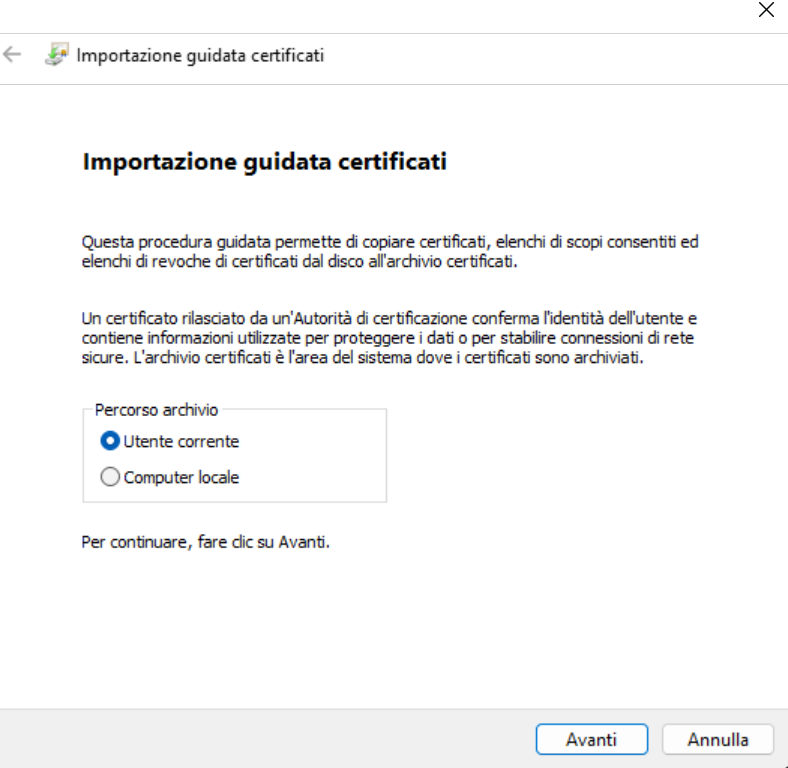Select the Computer locale radio button
This screenshot has height=768, width=788.
pyautogui.click(x=110, y=476)
